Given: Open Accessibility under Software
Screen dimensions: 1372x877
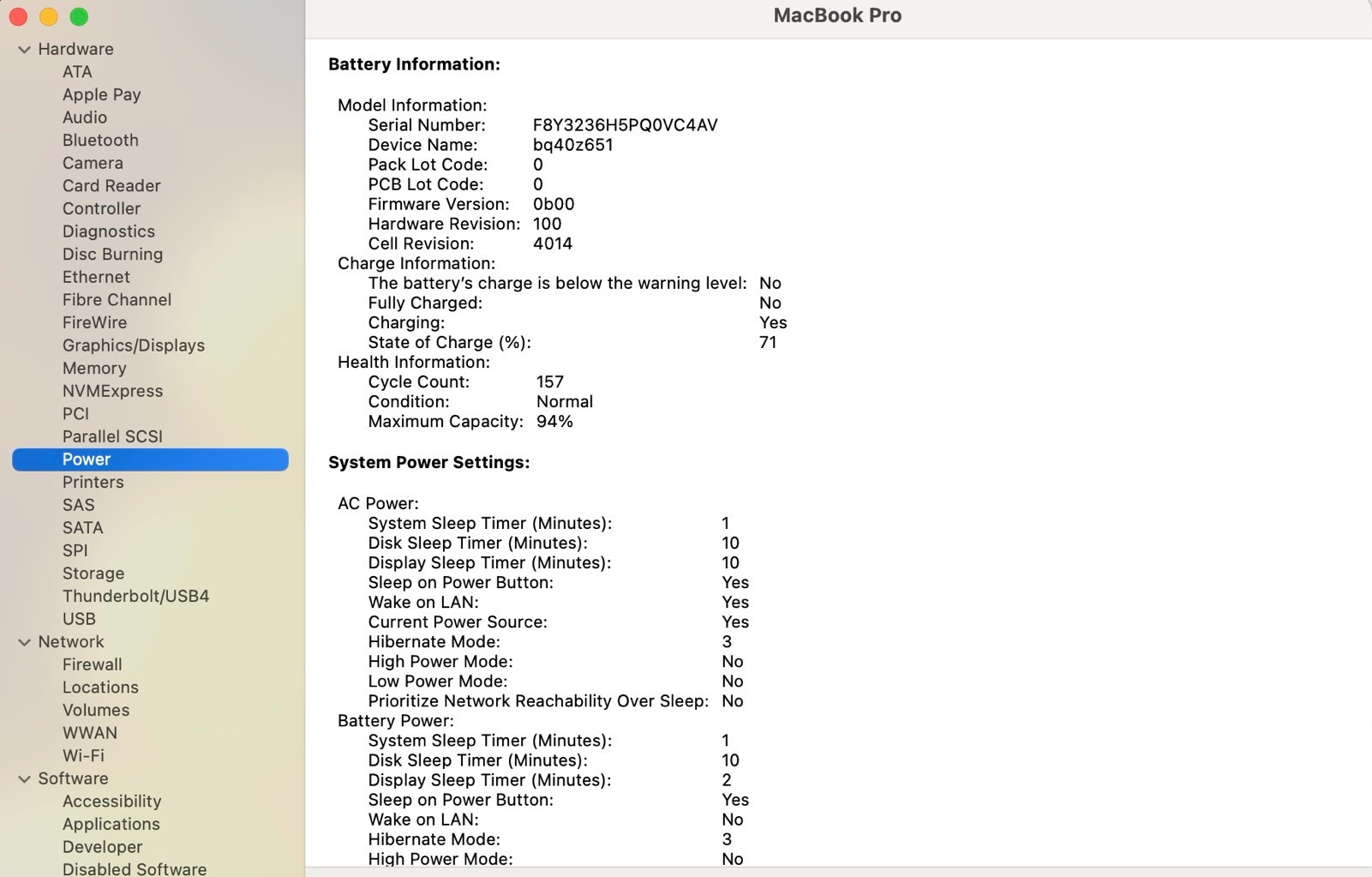Looking at the screenshot, I should click(111, 801).
